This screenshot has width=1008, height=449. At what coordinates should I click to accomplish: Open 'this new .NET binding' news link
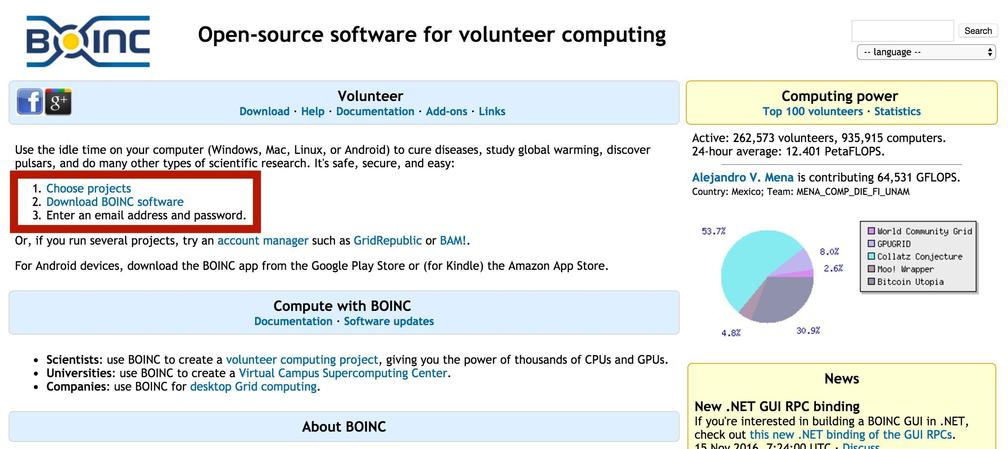click(849, 435)
